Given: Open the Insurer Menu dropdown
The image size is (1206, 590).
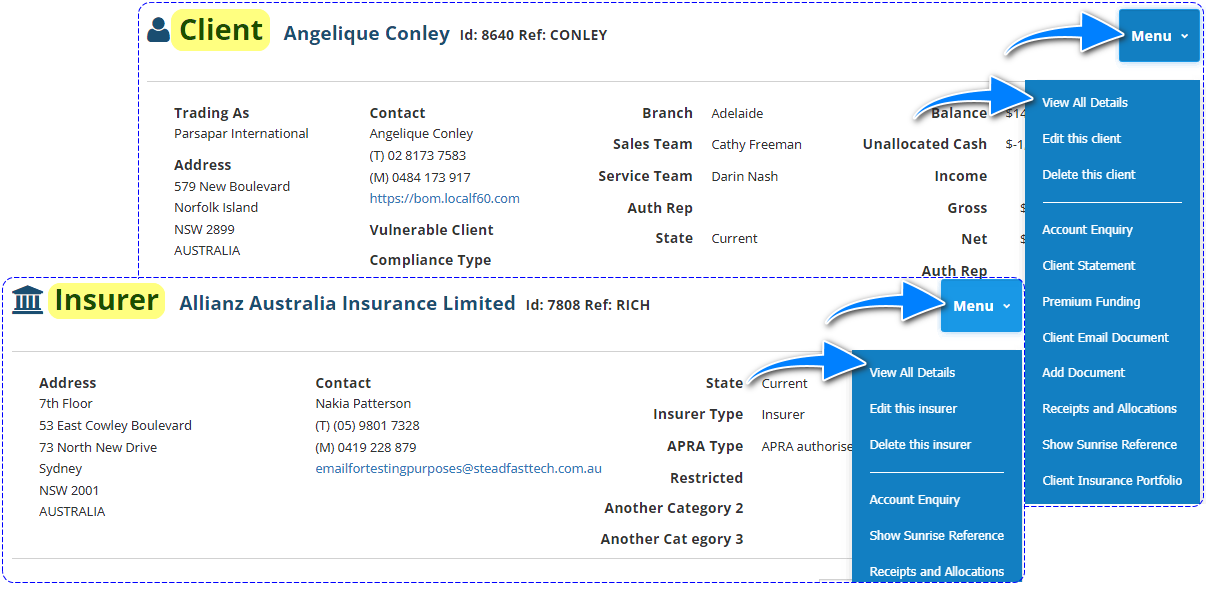Looking at the screenshot, I should [981, 306].
